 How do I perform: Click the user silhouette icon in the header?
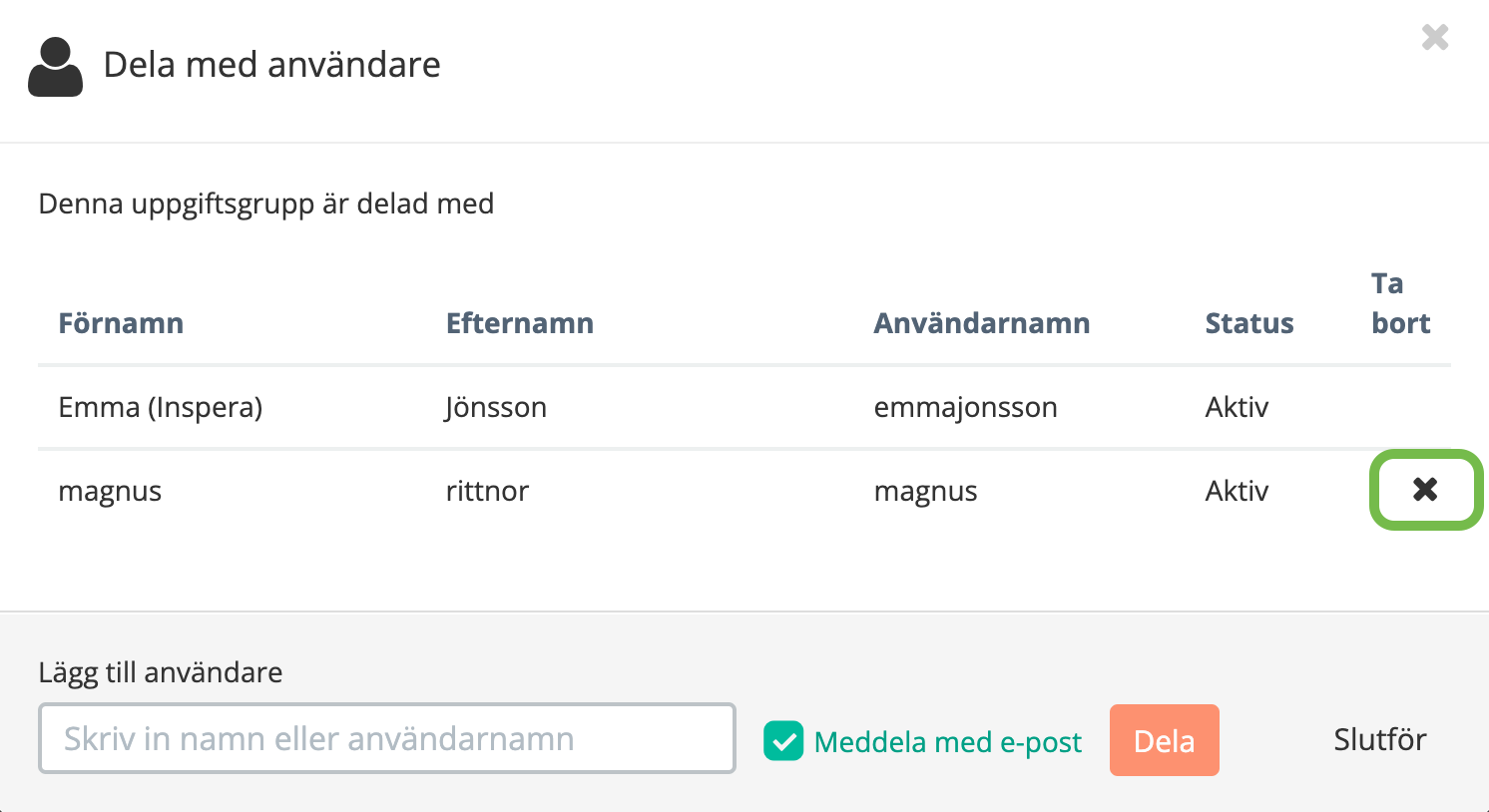point(55,67)
